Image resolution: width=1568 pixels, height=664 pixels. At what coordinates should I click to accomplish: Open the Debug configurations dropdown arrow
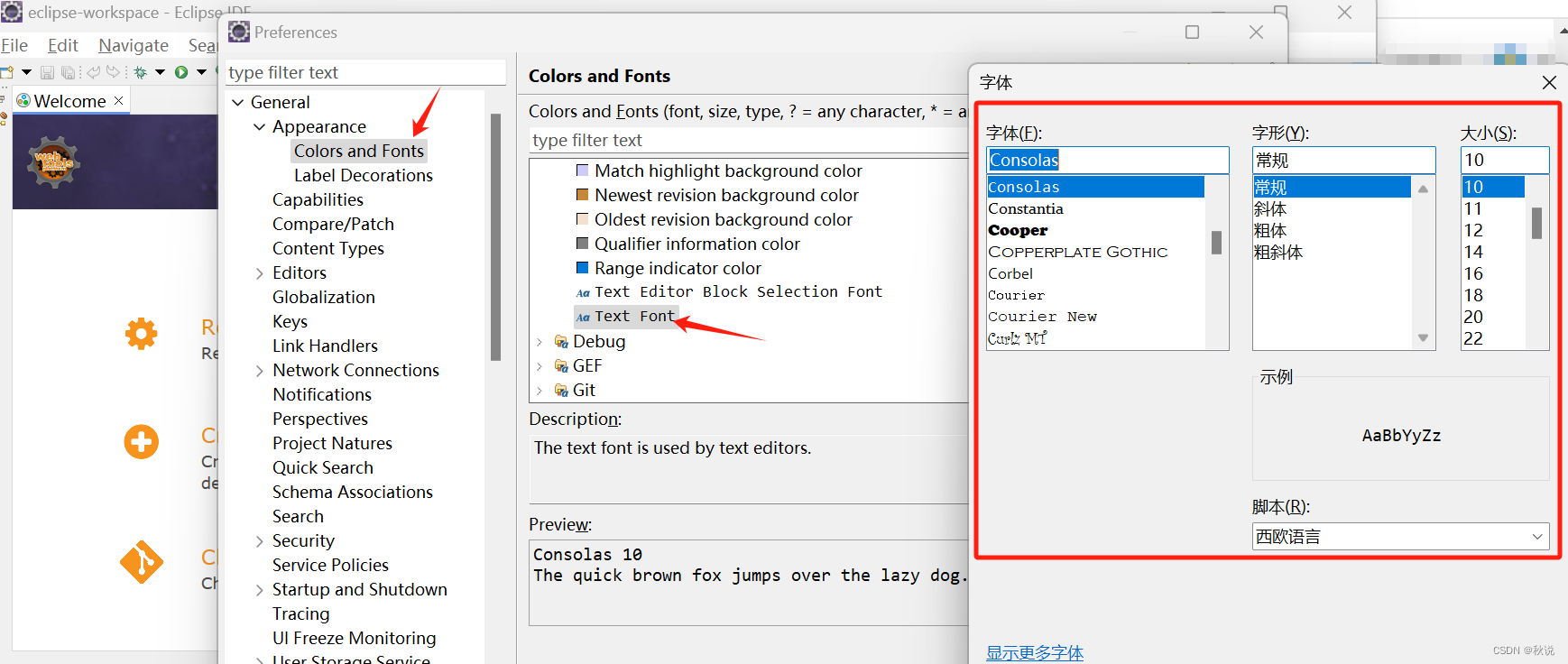tap(160, 72)
